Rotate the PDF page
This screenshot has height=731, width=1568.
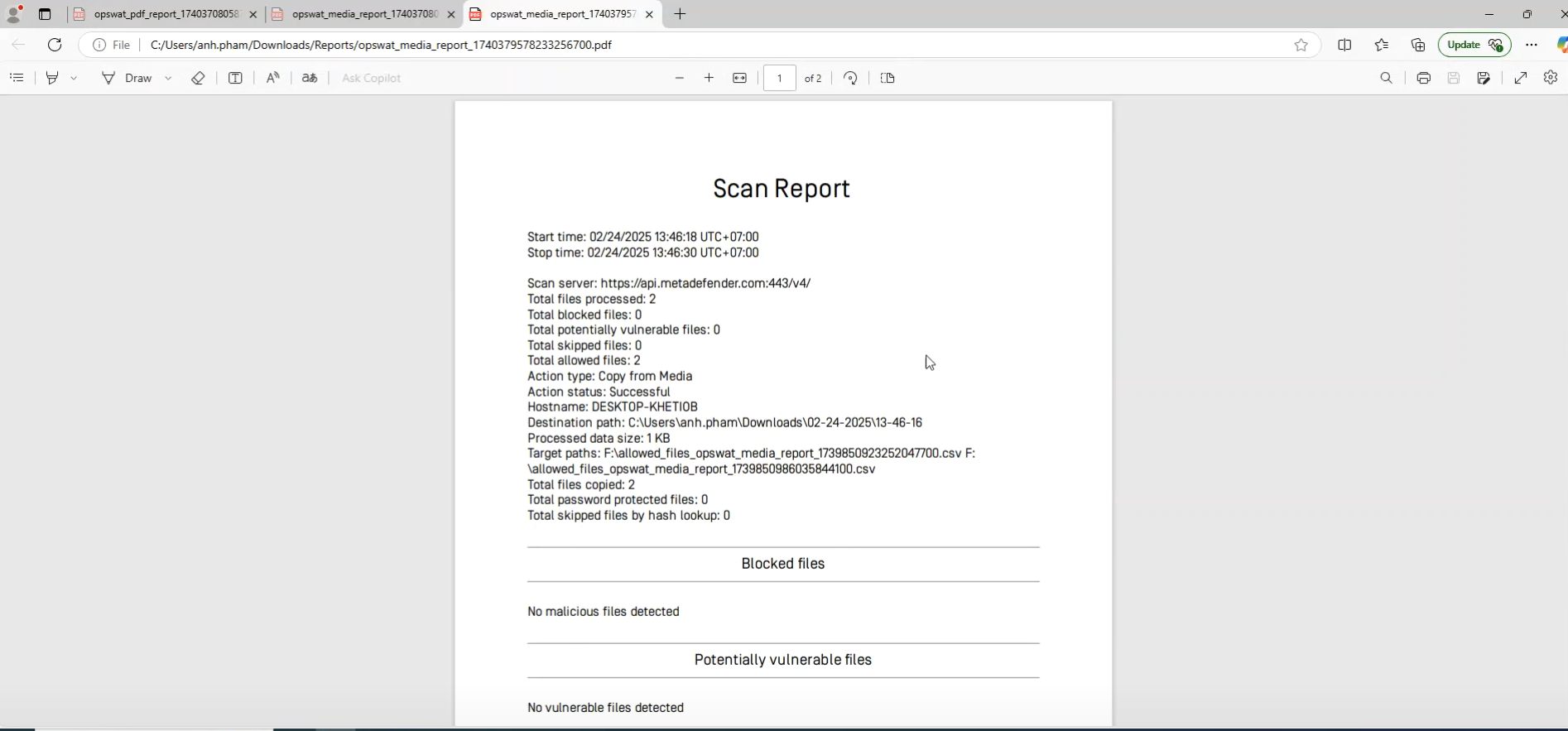tap(850, 78)
